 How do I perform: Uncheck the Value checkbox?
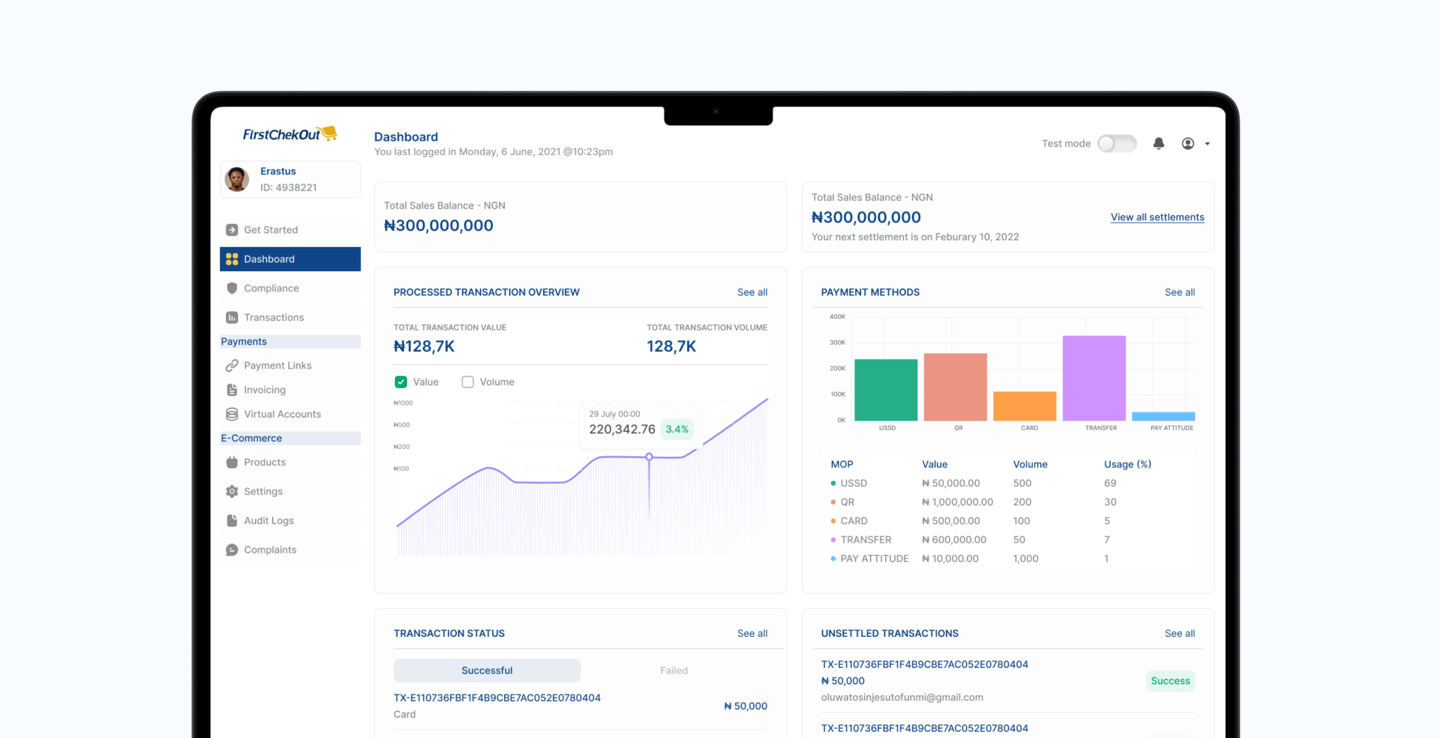pyautogui.click(x=401, y=382)
